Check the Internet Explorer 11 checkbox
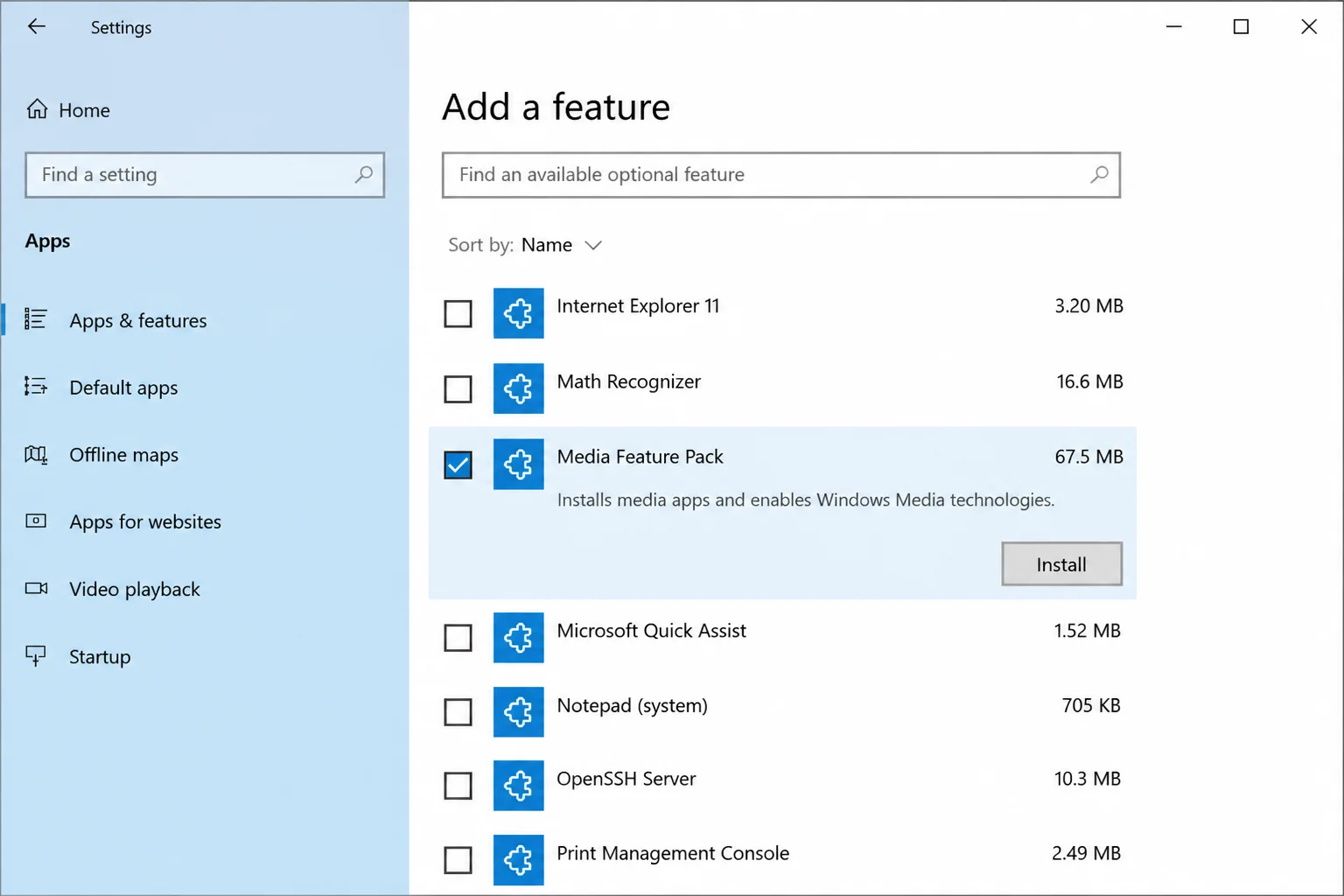The width and height of the screenshot is (1344, 896). coord(458,313)
